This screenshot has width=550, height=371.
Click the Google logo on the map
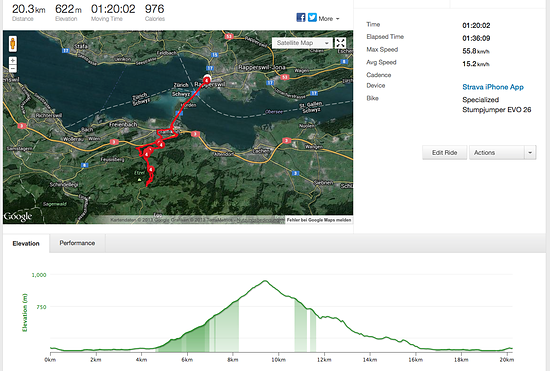[18, 216]
